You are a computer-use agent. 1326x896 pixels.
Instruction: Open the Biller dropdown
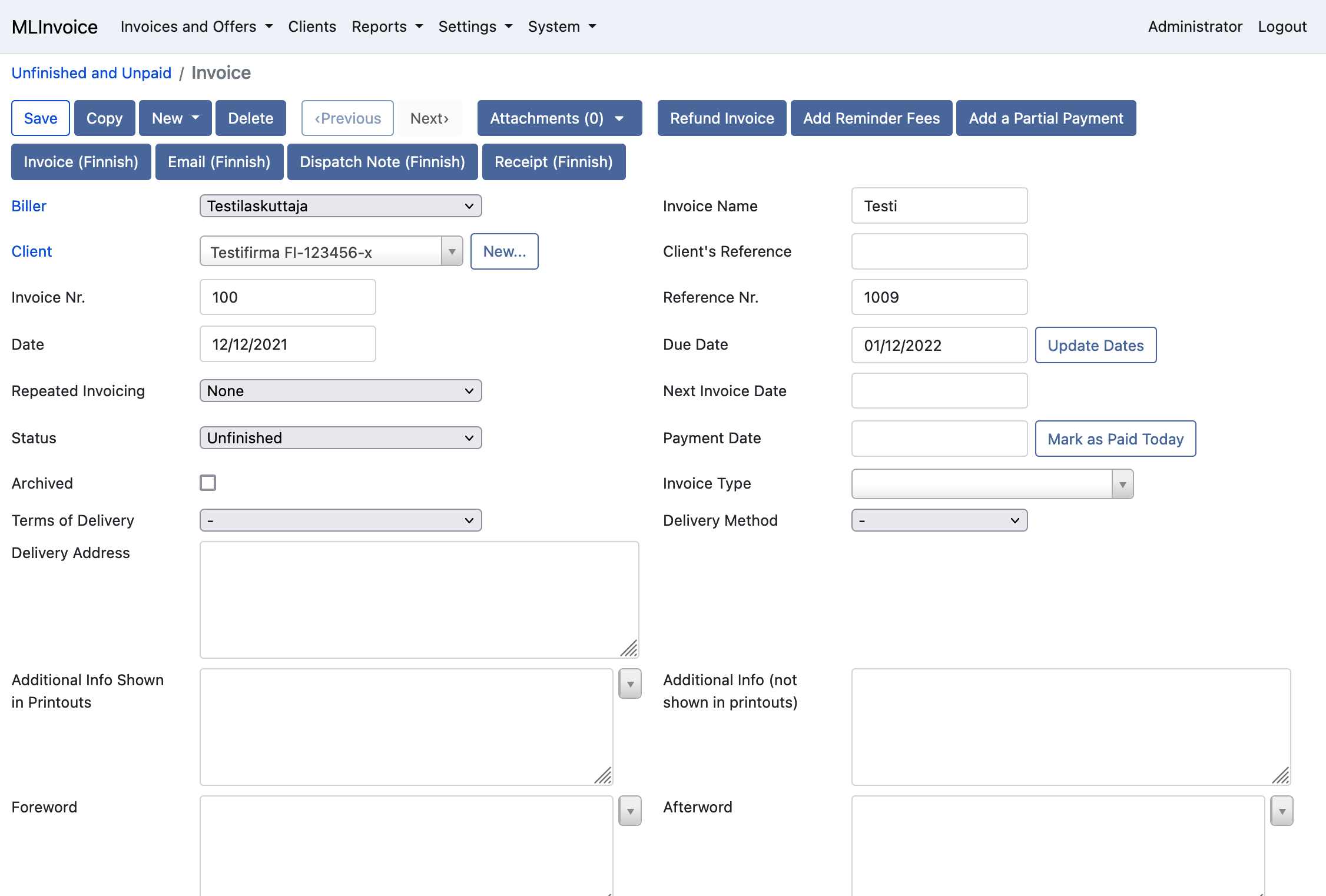tap(341, 206)
